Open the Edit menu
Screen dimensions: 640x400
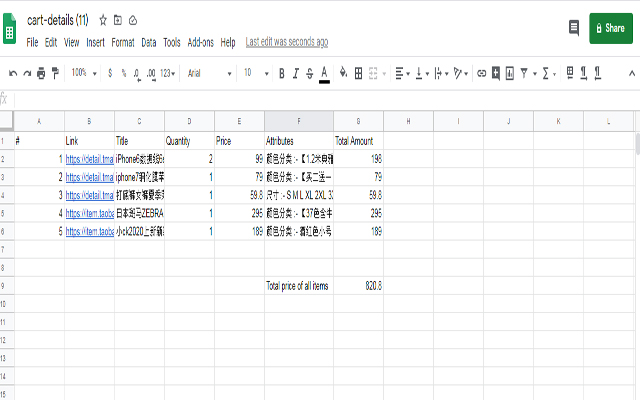pos(51,42)
